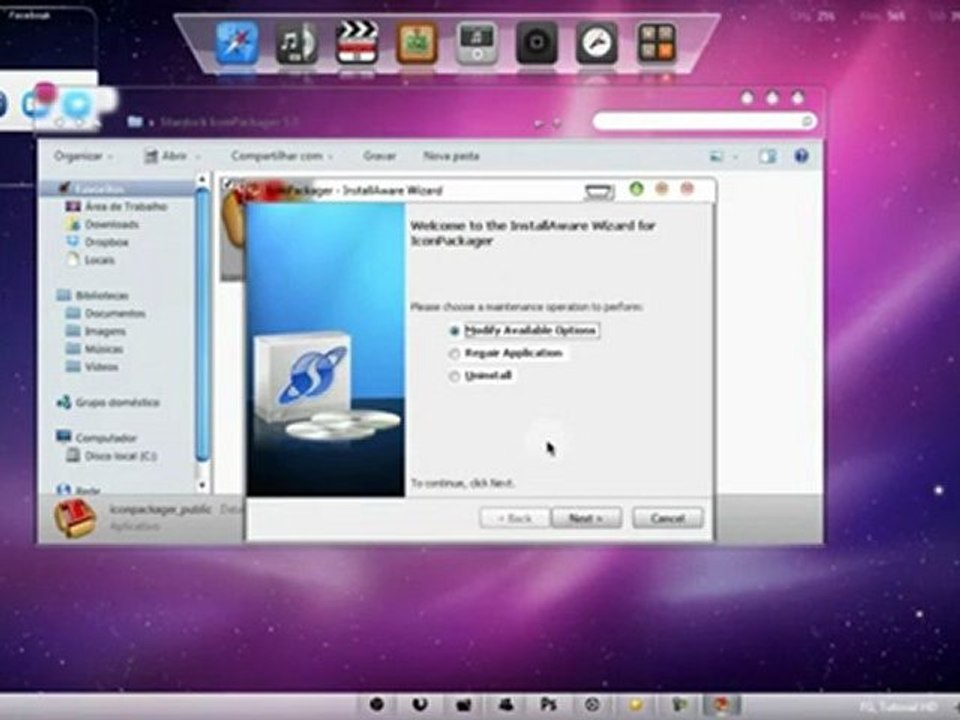Click the gear-like taskbar icon right of Ps
960x720 pixels.
point(592,705)
